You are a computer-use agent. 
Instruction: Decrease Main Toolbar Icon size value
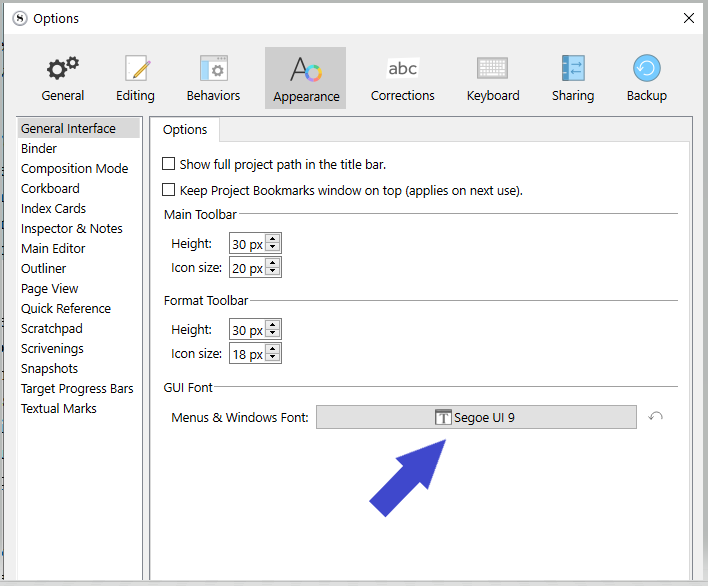[x=273, y=272]
